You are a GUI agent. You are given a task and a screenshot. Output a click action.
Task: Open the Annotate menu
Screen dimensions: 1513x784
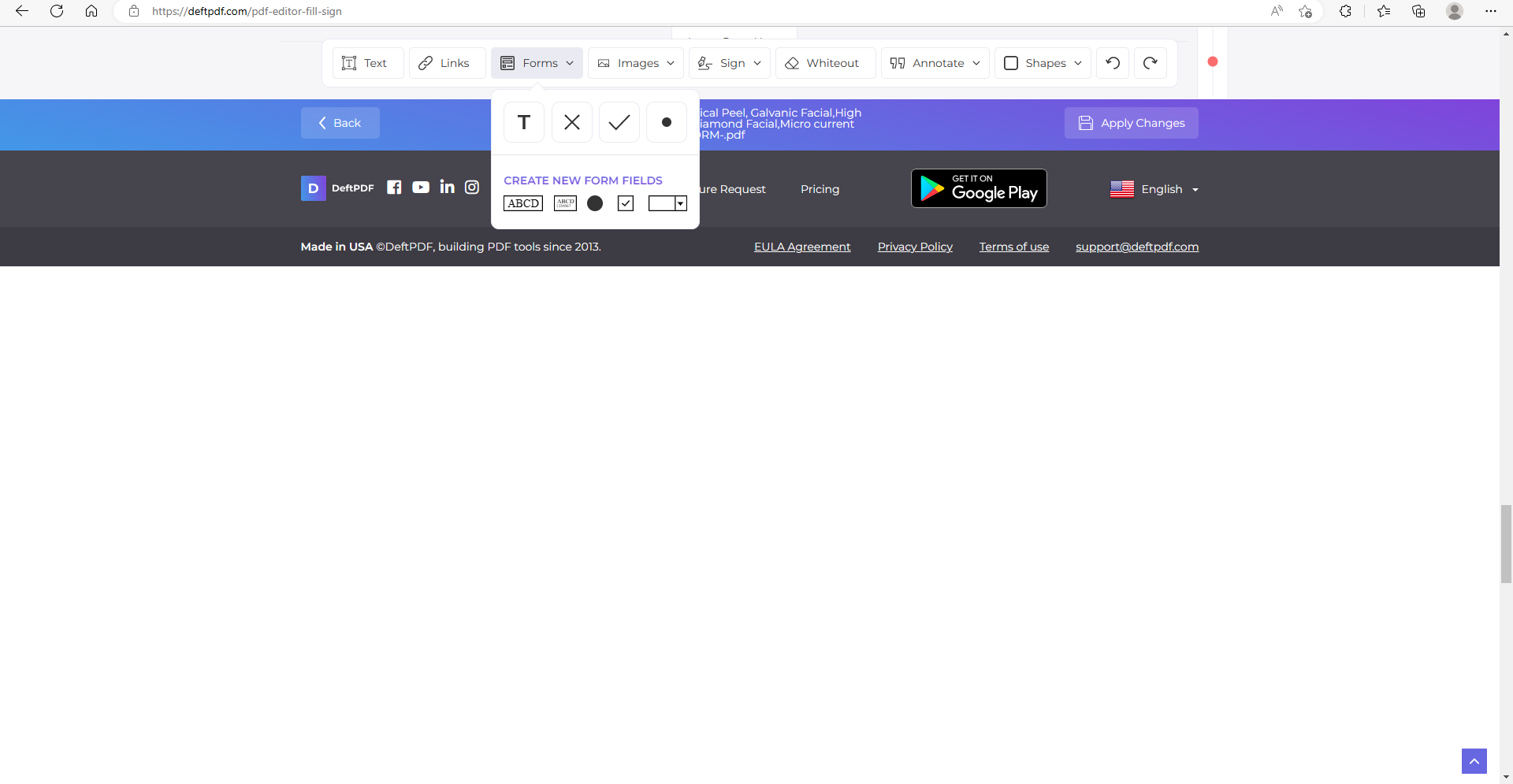click(x=935, y=63)
